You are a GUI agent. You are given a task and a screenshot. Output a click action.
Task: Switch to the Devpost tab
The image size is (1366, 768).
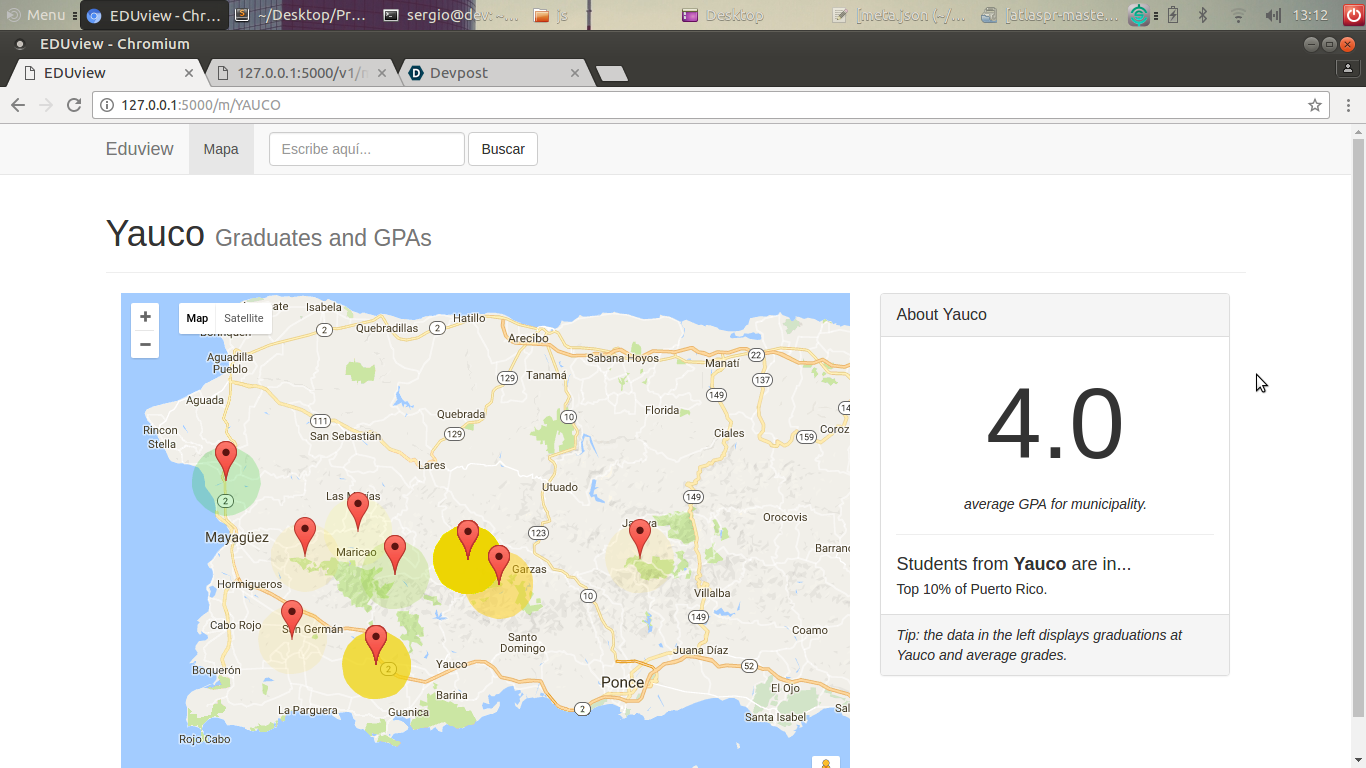pos(492,73)
